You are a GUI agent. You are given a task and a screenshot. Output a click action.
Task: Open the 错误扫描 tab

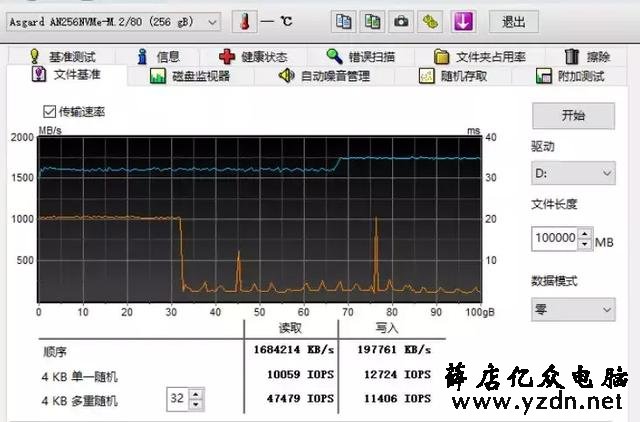[x=360, y=56]
